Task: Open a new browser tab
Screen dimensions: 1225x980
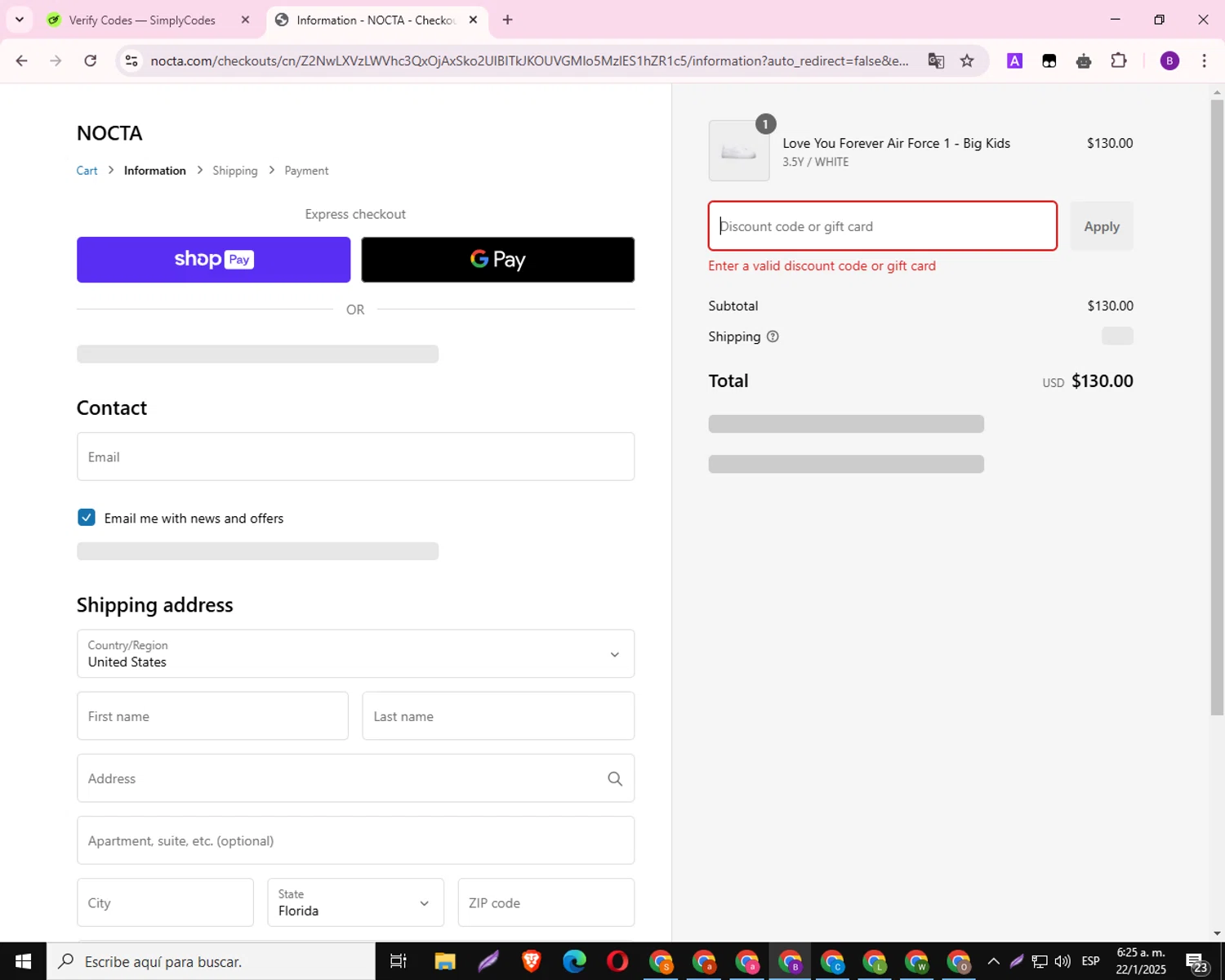Action: pos(507,20)
